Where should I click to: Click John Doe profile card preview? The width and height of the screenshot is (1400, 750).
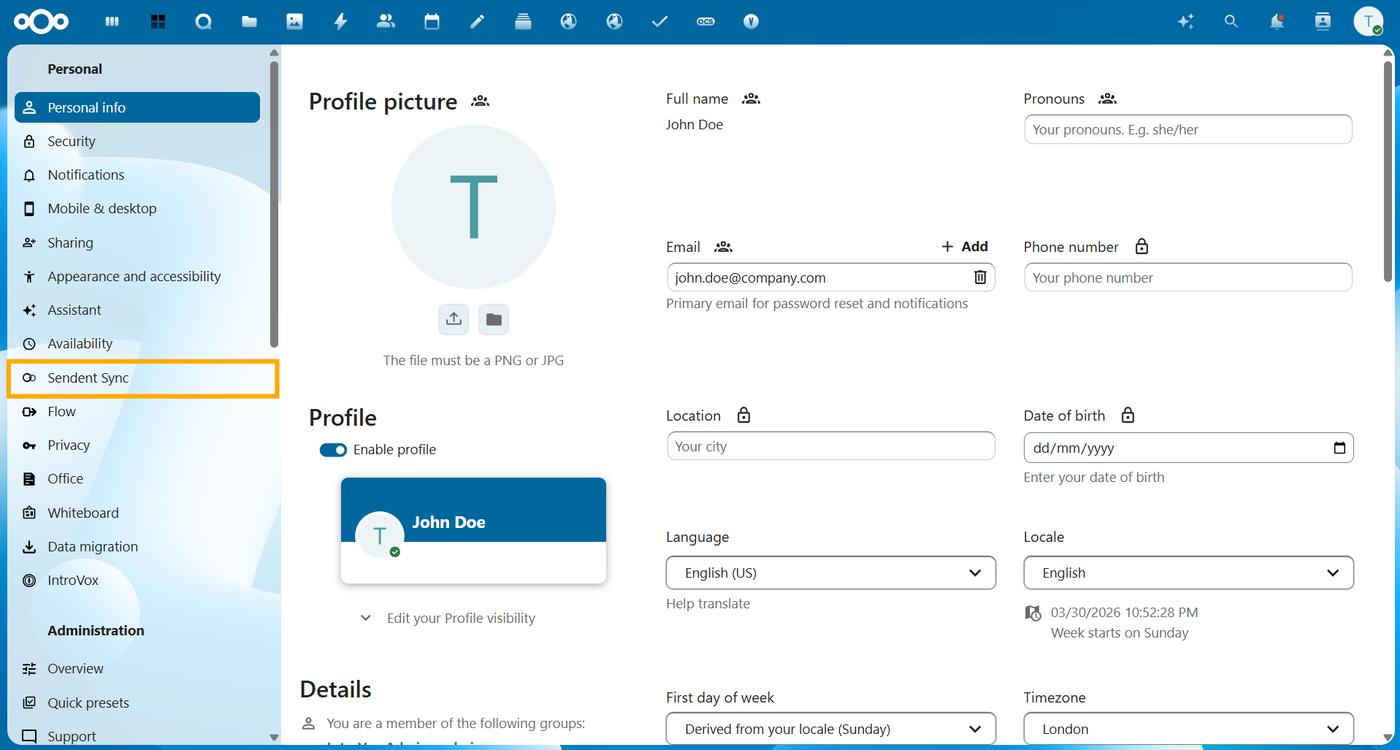(473, 531)
